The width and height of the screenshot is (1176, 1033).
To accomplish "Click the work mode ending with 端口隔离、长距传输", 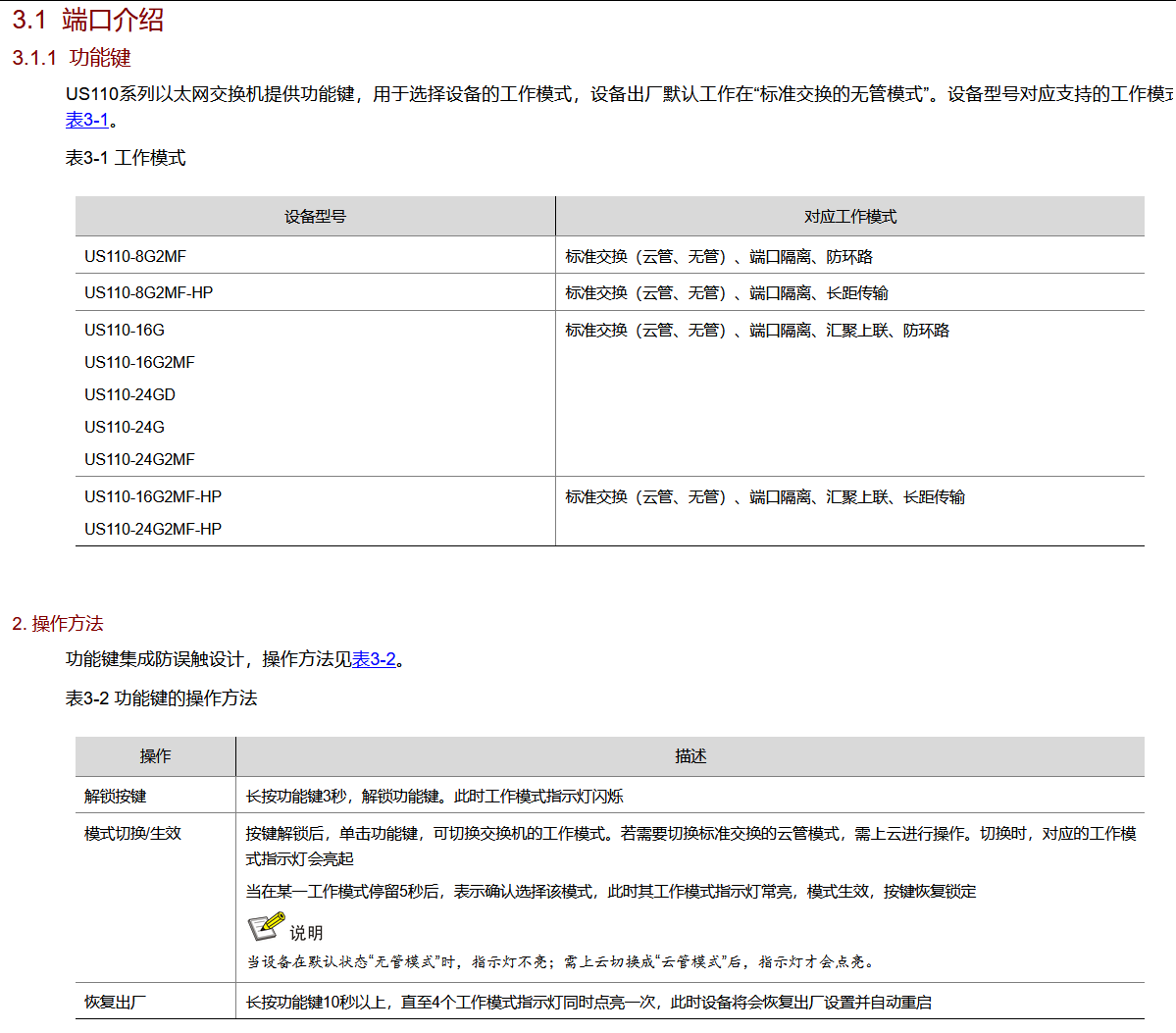I will click(726, 292).
